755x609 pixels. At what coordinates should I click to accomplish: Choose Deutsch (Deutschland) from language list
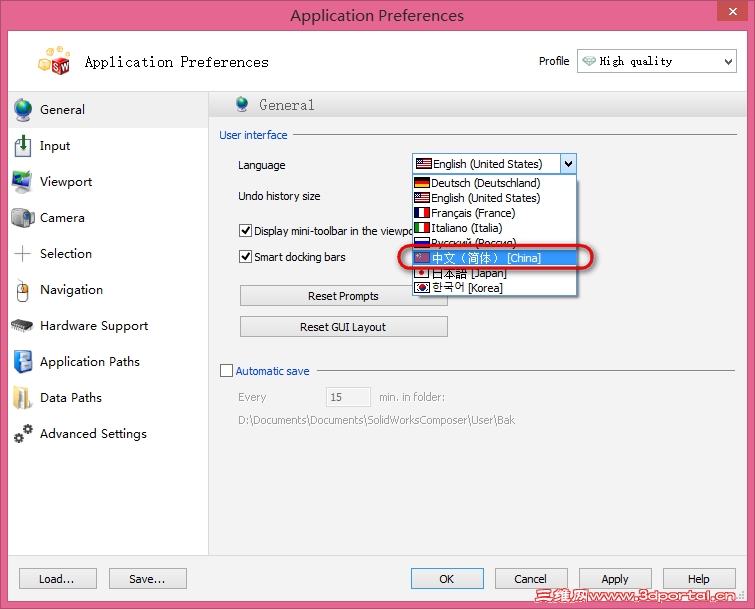(x=485, y=183)
